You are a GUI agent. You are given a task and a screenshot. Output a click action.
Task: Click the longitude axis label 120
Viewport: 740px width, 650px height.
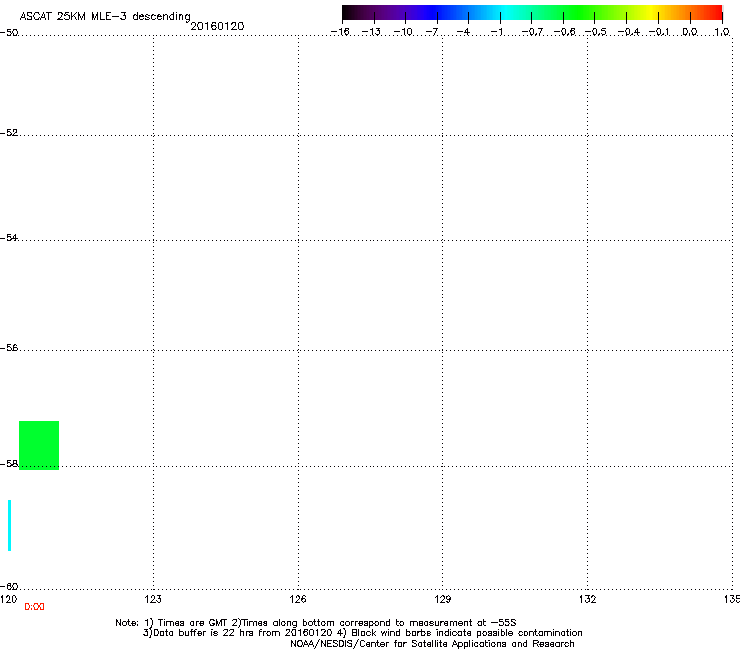8,599
